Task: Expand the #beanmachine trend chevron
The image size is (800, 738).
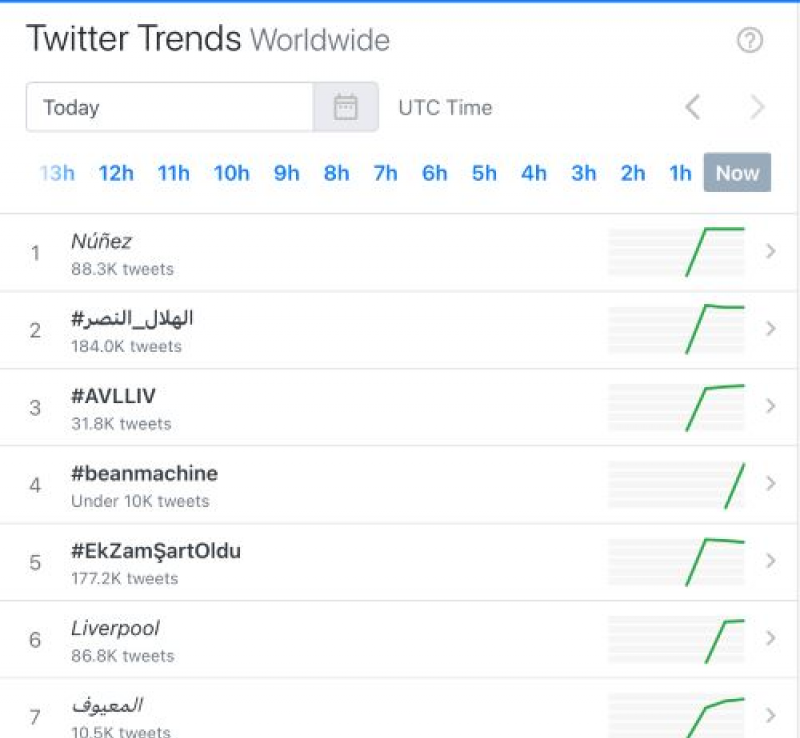Action: pyautogui.click(x=770, y=484)
